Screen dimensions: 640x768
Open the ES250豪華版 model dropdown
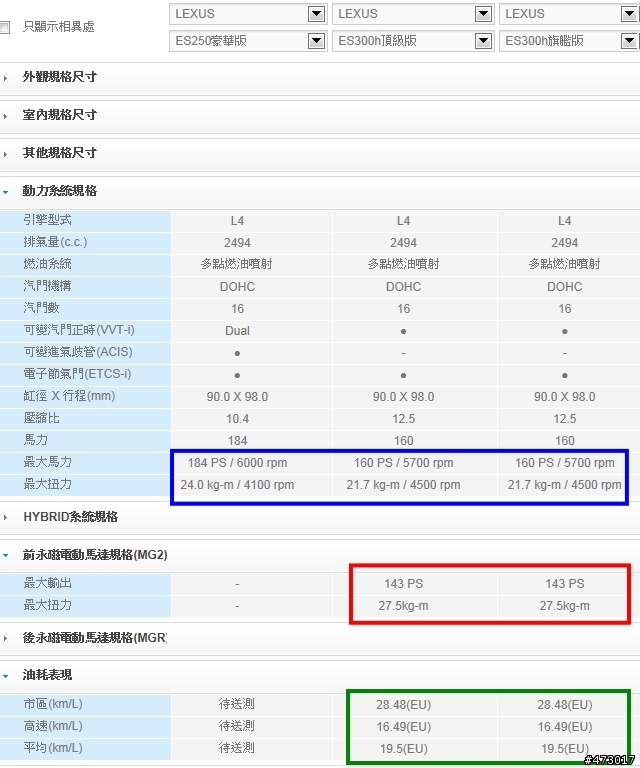click(x=248, y=41)
